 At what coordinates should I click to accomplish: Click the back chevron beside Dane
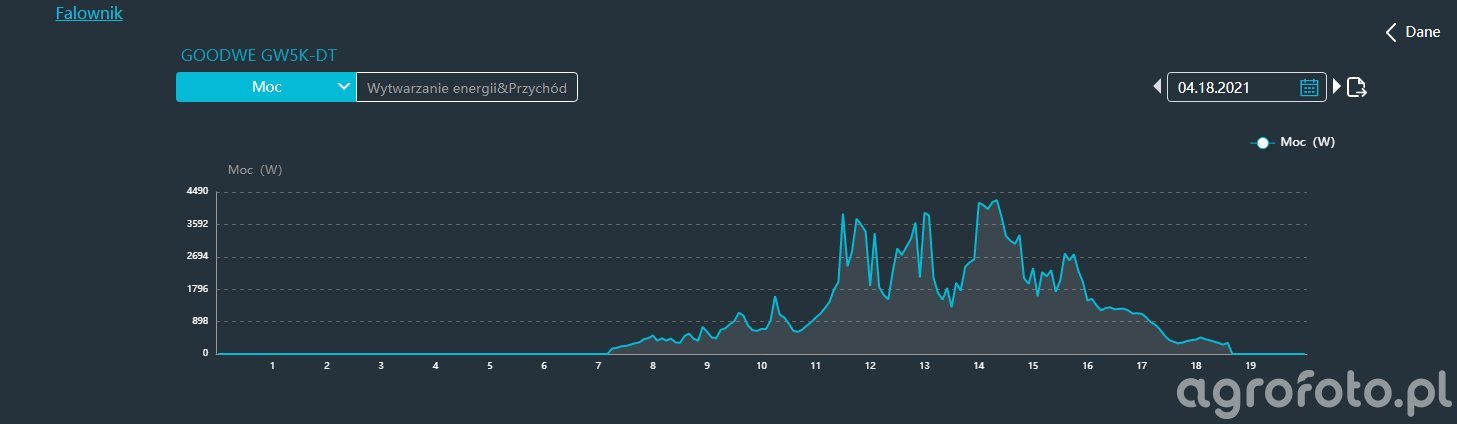[x=1390, y=32]
